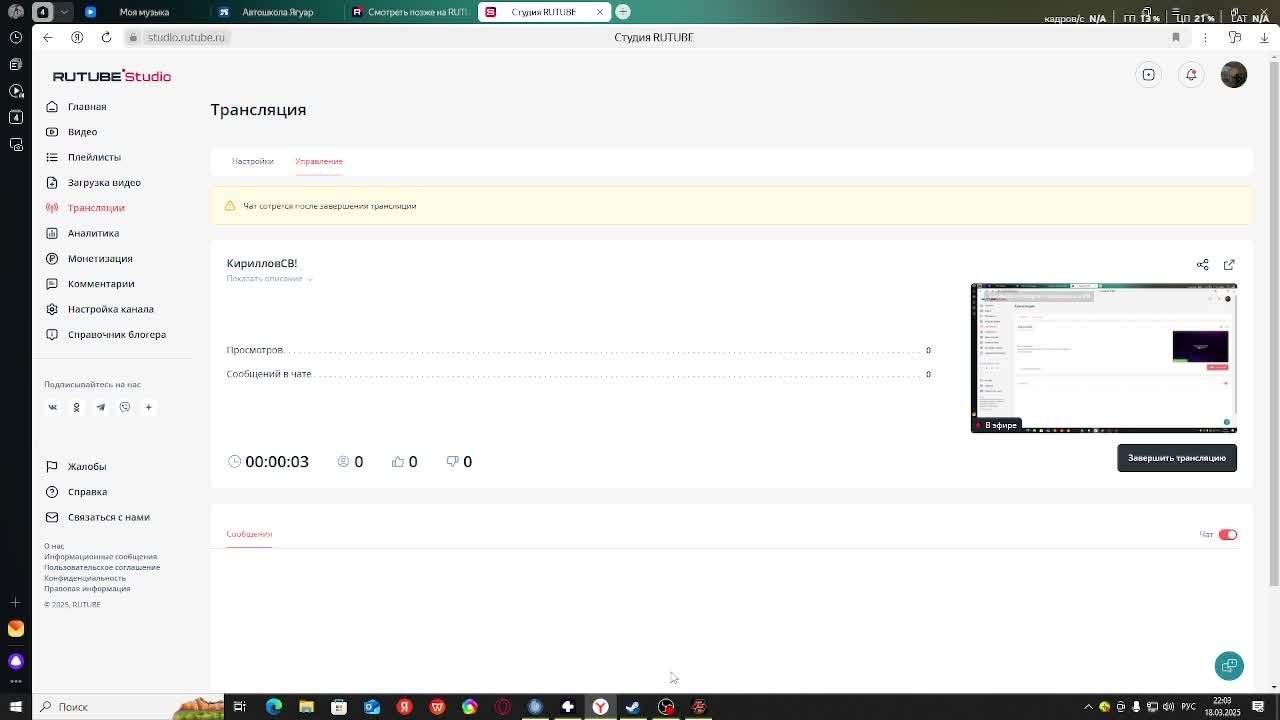This screenshot has height=720, width=1280.
Task: Switch to the Автошкола Ягуар browser tab
Action: click(277, 12)
